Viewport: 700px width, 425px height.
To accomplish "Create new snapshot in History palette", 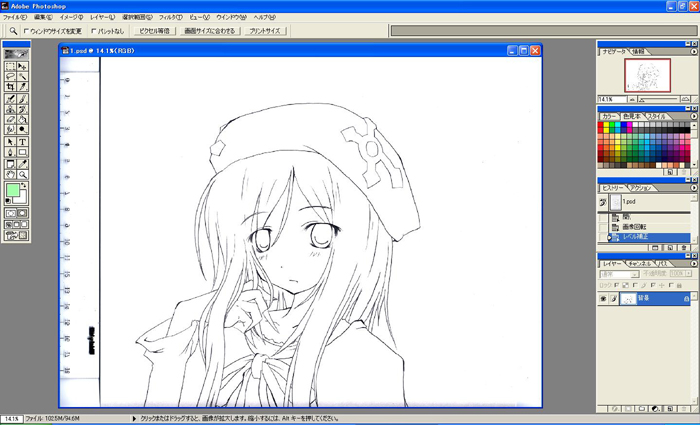I will click(670, 248).
